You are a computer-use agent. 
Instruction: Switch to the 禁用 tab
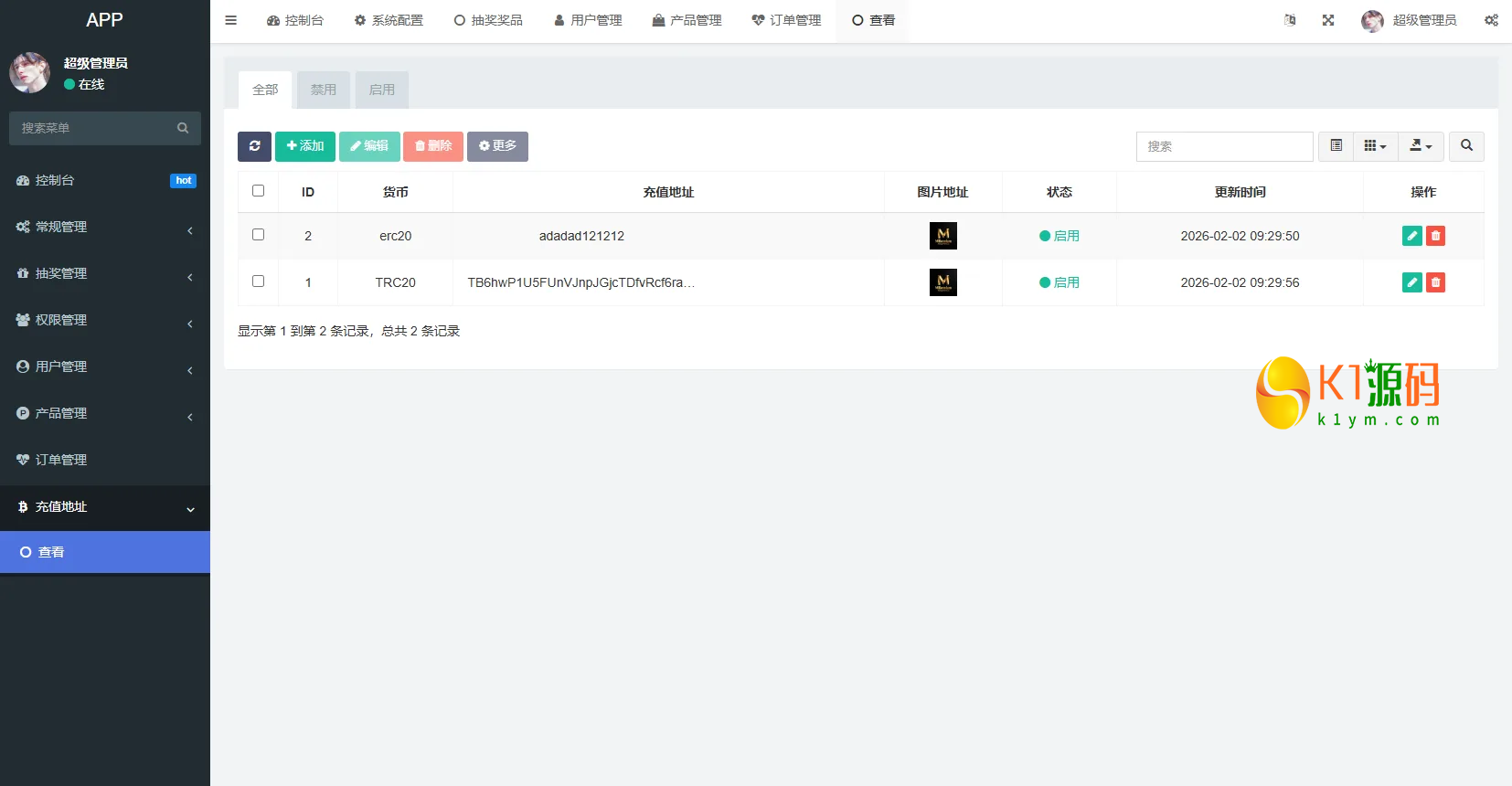tap(324, 90)
